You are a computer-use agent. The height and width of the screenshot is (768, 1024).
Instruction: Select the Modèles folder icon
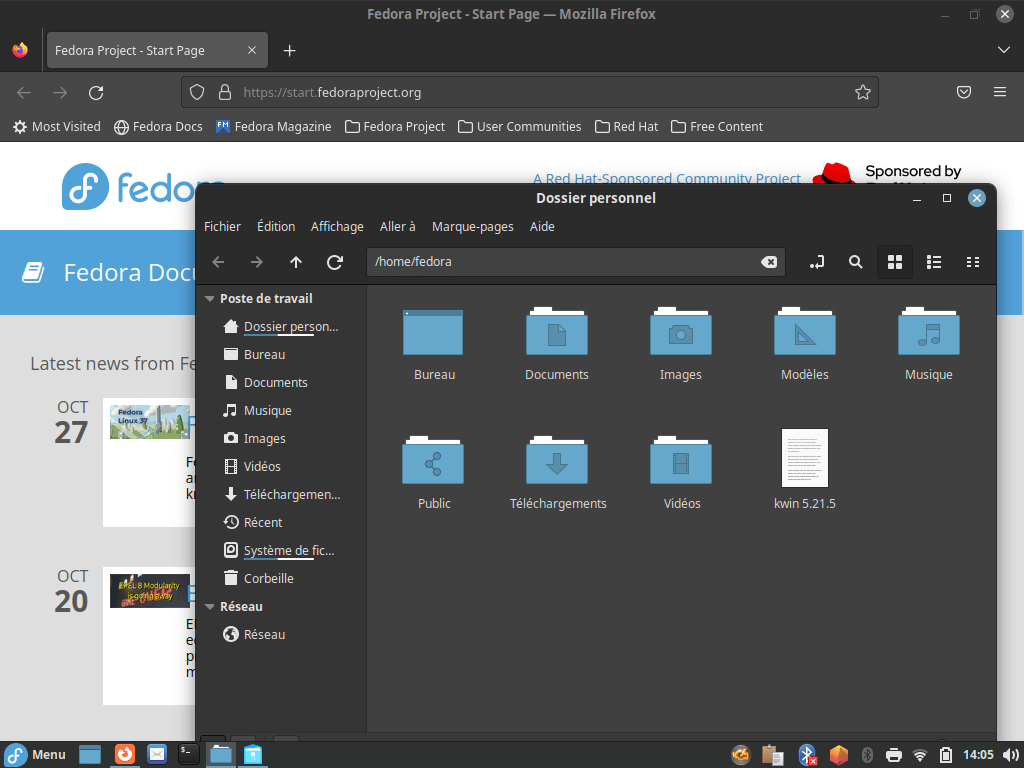[x=805, y=332]
